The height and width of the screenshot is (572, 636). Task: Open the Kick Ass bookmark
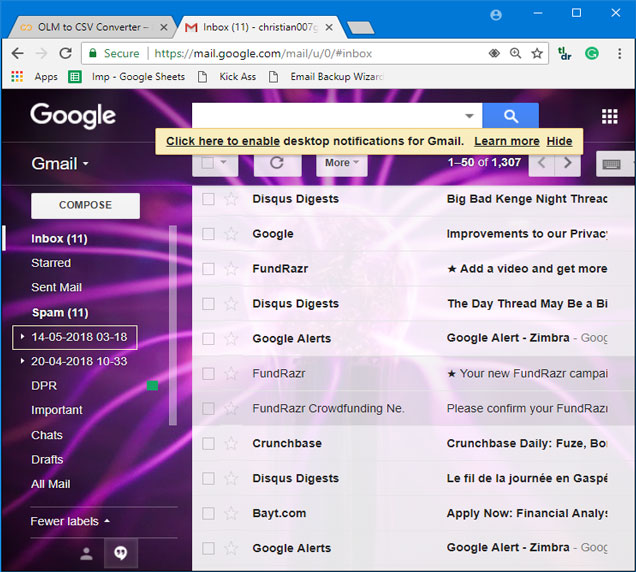click(x=228, y=76)
